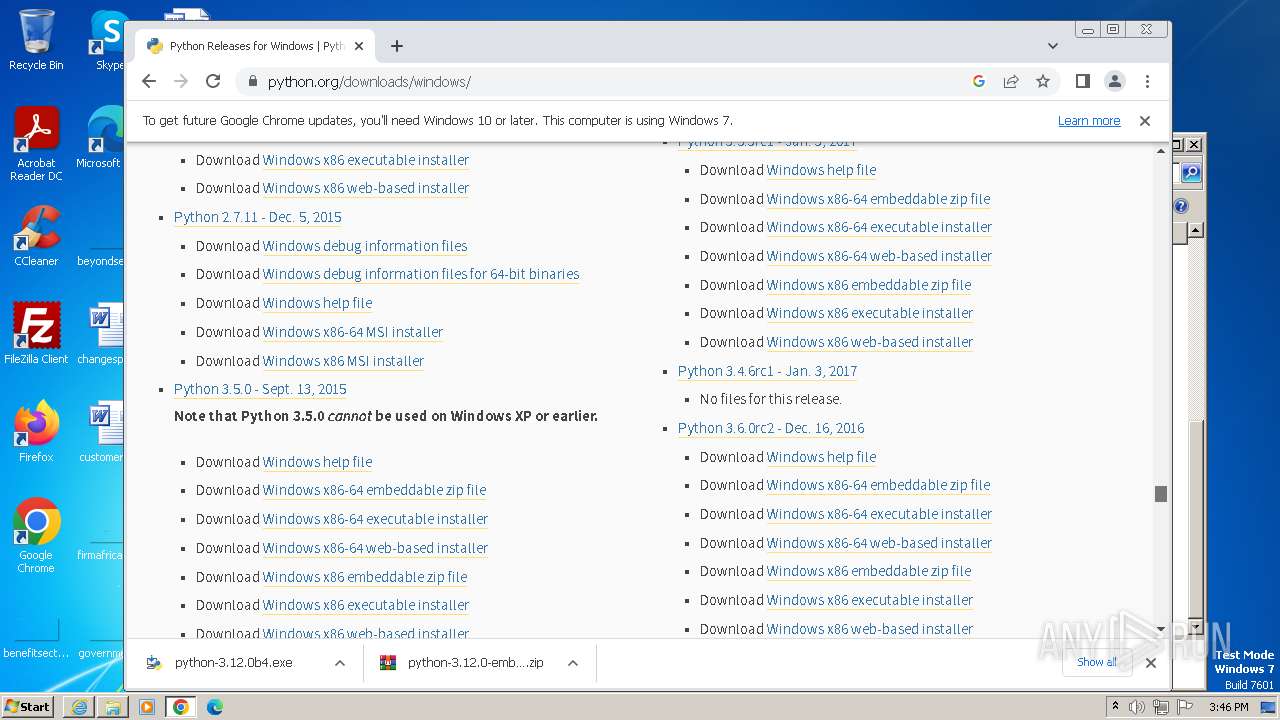
Task: Open the Python 3.4.6rc1 release link
Action: pyautogui.click(x=767, y=371)
